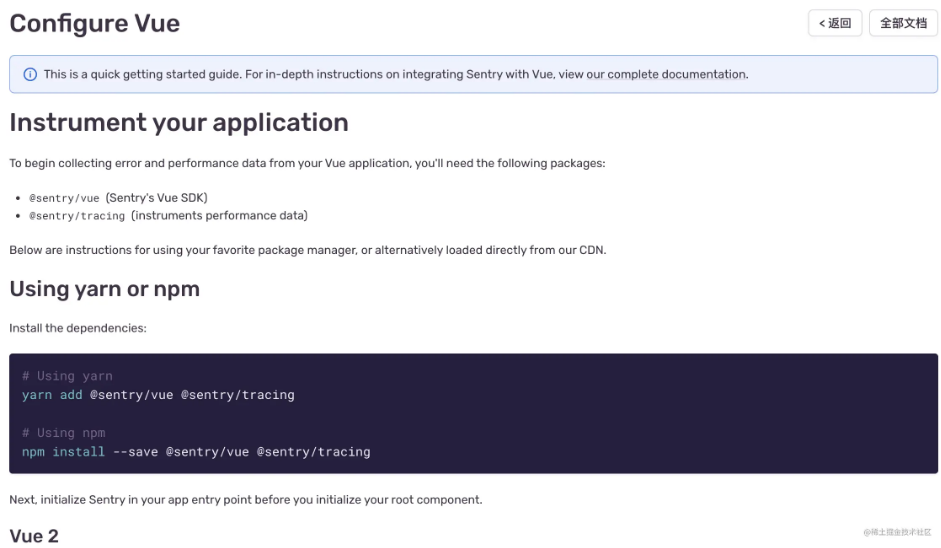Click the 返回 back button
Image resolution: width=941 pixels, height=548 pixels.
[834, 23]
